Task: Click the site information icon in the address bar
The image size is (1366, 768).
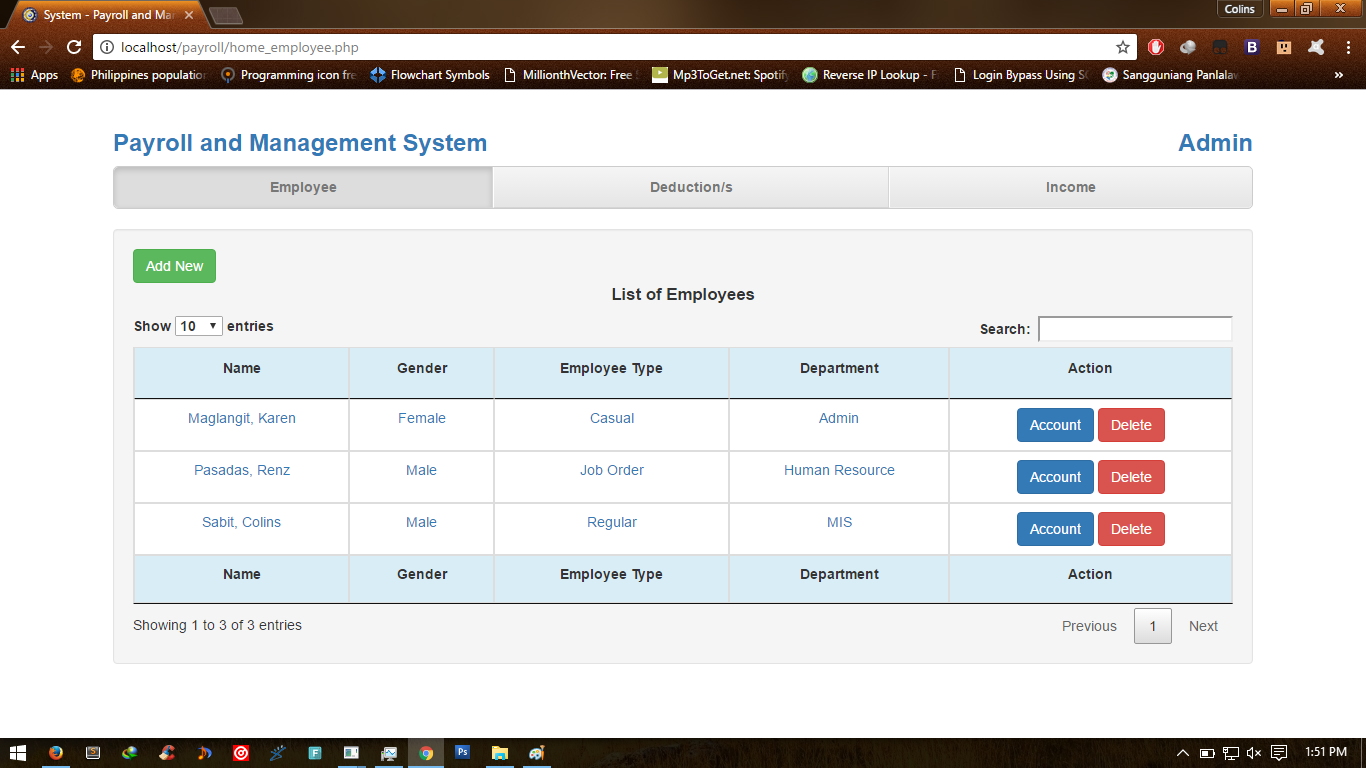Action: (106, 46)
